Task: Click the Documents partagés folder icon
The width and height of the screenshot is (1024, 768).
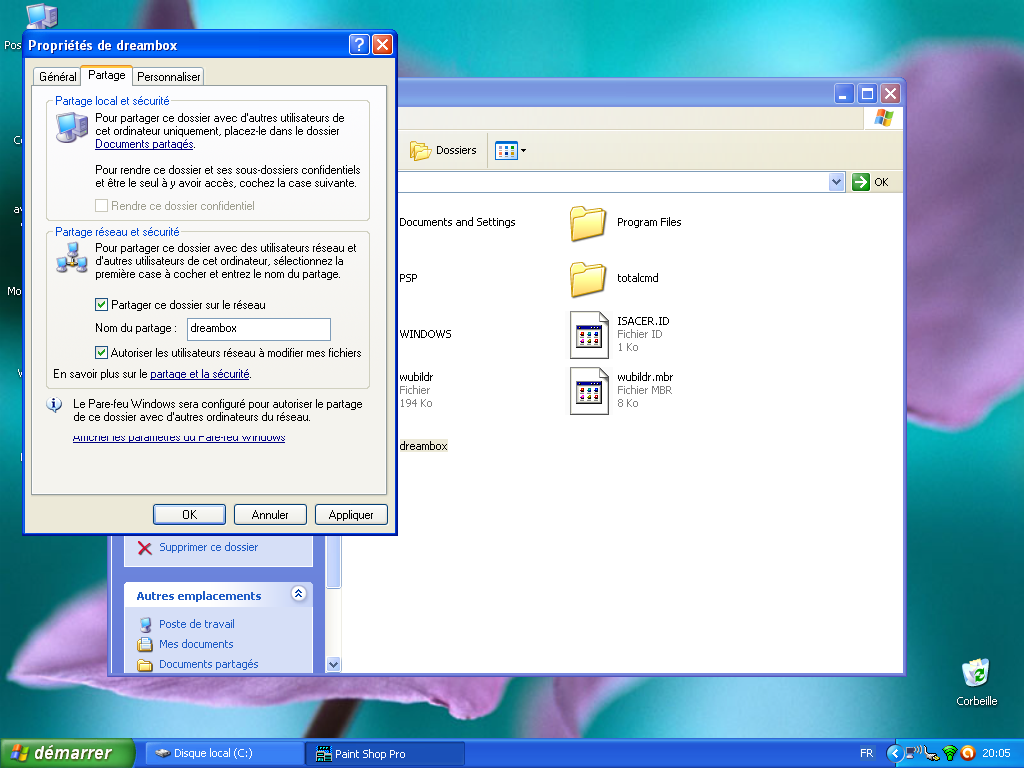Action: point(145,665)
